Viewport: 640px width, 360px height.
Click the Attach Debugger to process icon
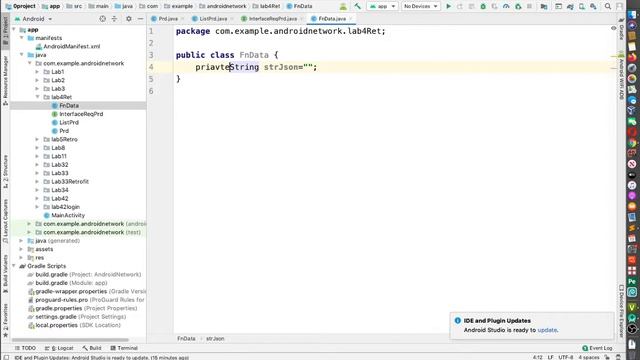pyautogui.click(x=518, y=7)
